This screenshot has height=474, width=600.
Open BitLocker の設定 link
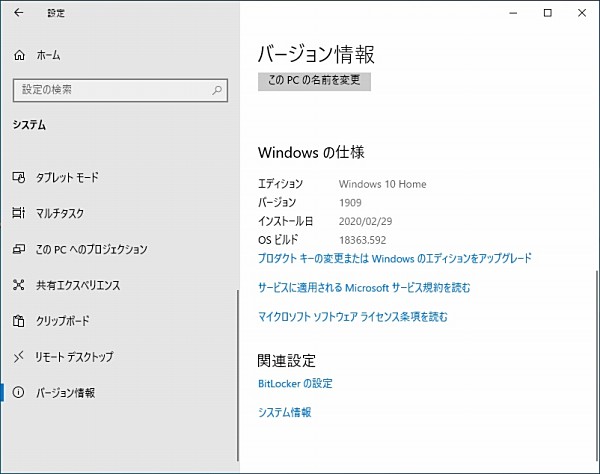[295, 383]
